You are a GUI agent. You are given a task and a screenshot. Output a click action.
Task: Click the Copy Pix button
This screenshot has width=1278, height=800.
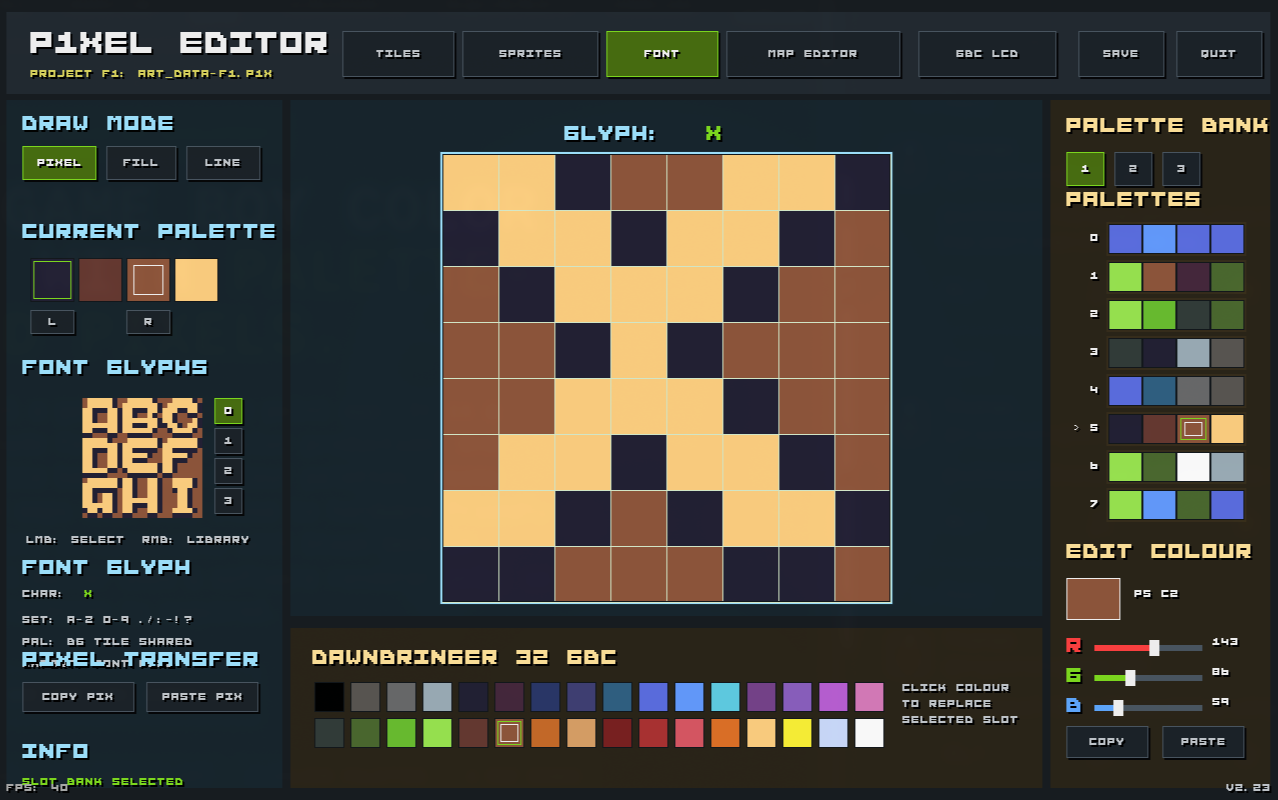pyautogui.click(x=78, y=697)
